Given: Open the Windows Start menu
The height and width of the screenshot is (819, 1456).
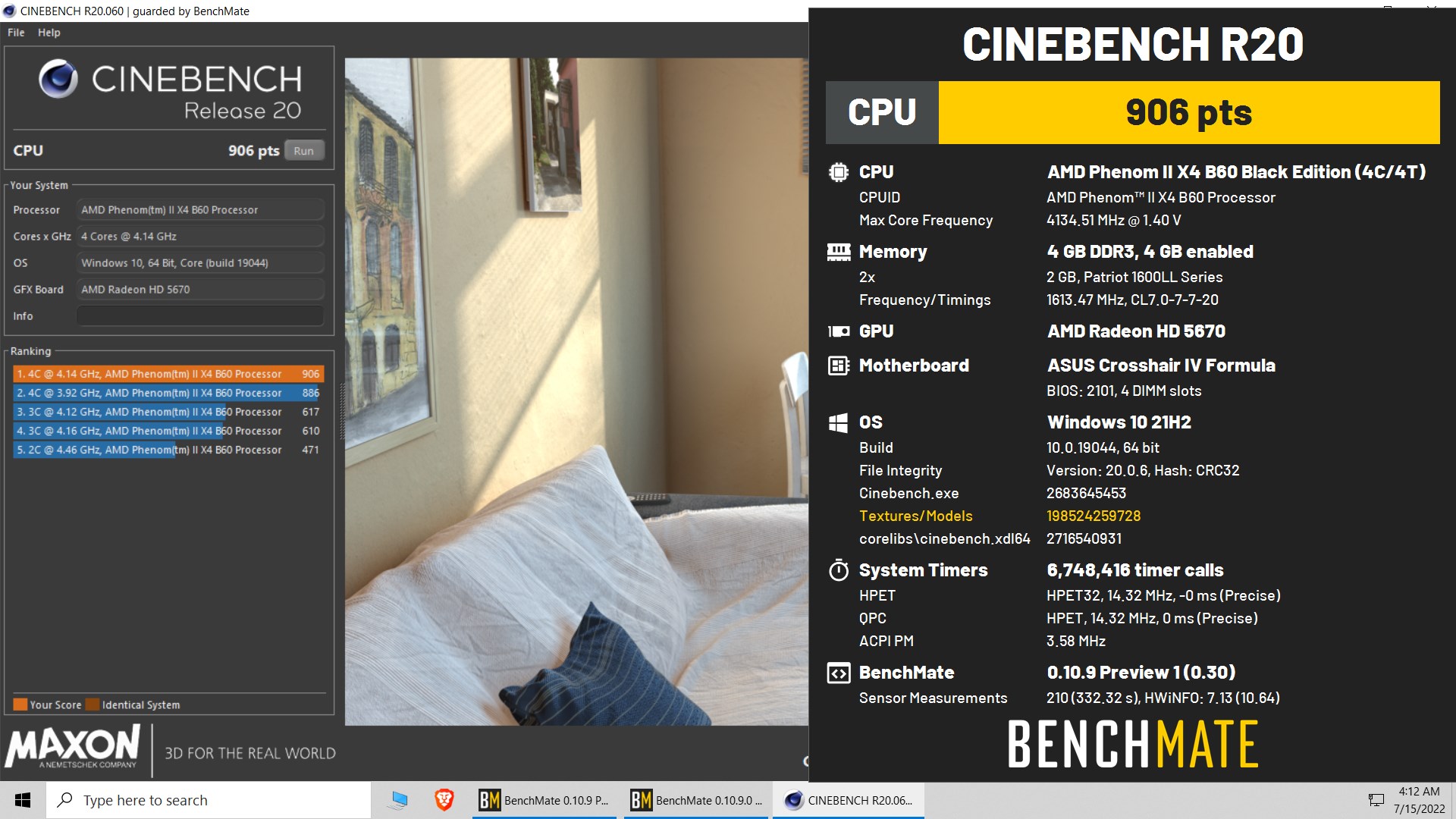Looking at the screenshot, I should 23,800.
